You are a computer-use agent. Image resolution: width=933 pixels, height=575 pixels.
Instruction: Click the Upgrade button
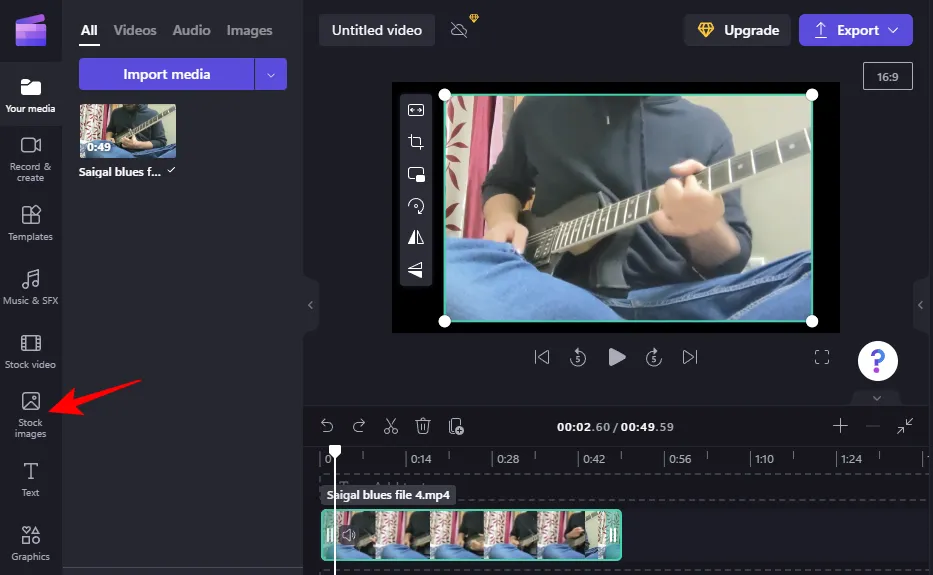(737, 30)
